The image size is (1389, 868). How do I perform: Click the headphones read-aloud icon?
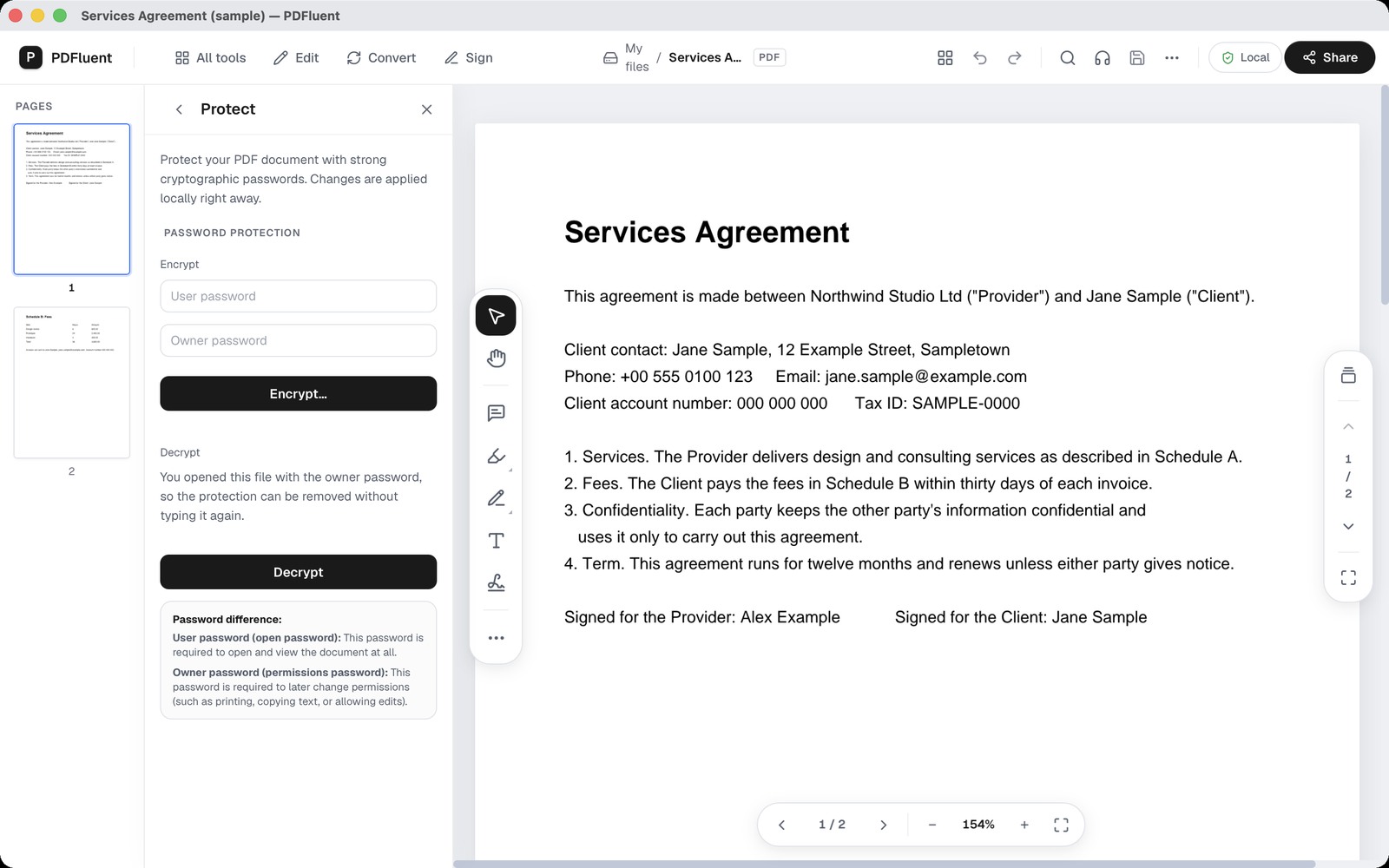[x=1103, y=57]
